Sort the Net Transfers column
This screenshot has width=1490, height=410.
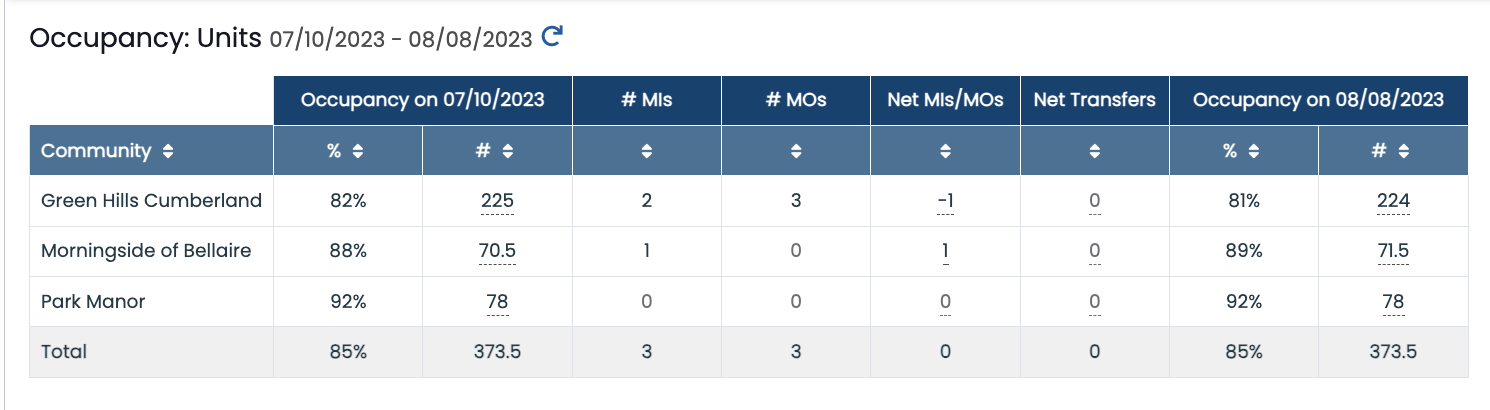1095,151
